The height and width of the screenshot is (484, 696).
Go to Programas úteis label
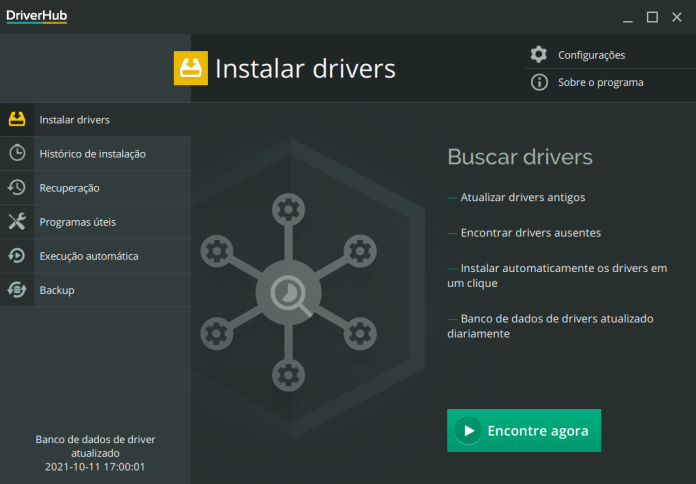click(78, 222)
